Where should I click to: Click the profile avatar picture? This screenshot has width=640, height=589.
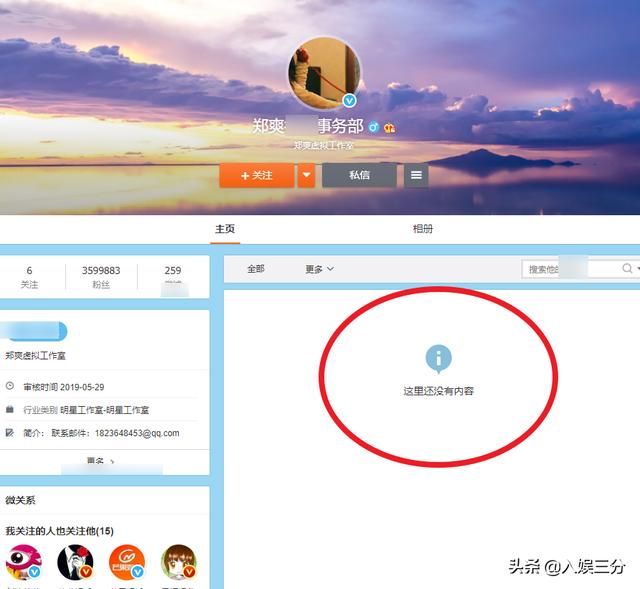click(324, 73)
